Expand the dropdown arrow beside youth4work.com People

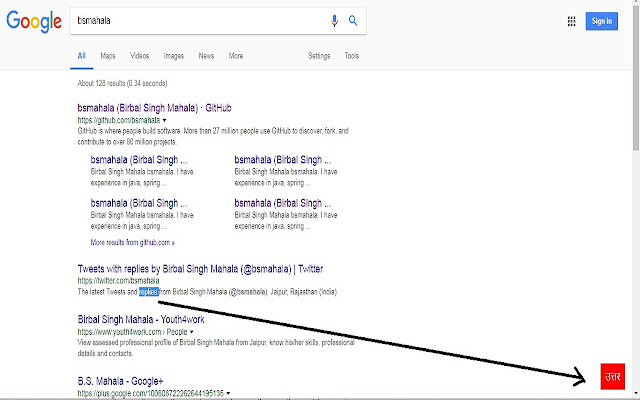pyautogui.click(x=191, y=332)
